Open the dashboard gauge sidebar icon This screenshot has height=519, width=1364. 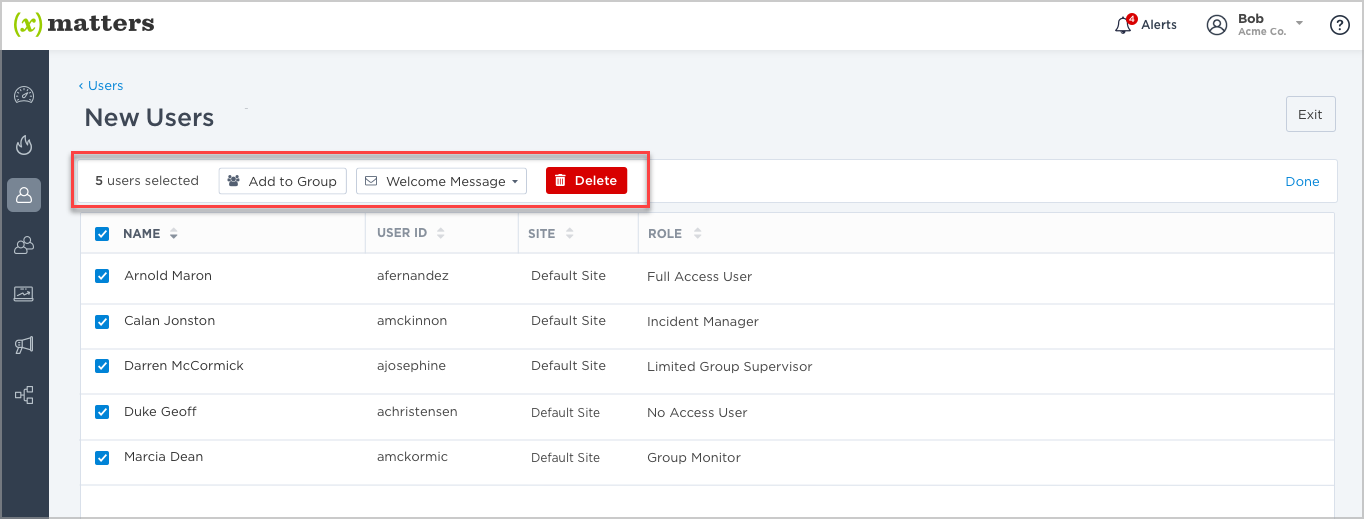(24, 95)
